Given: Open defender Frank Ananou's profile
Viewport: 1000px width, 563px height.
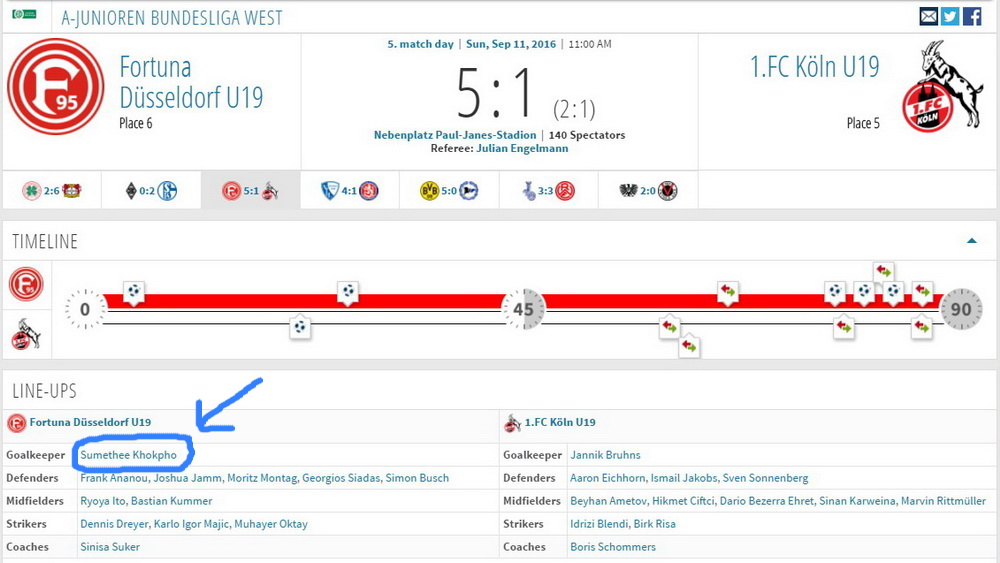Looking at the screenshot, I should tap(114, 478).
